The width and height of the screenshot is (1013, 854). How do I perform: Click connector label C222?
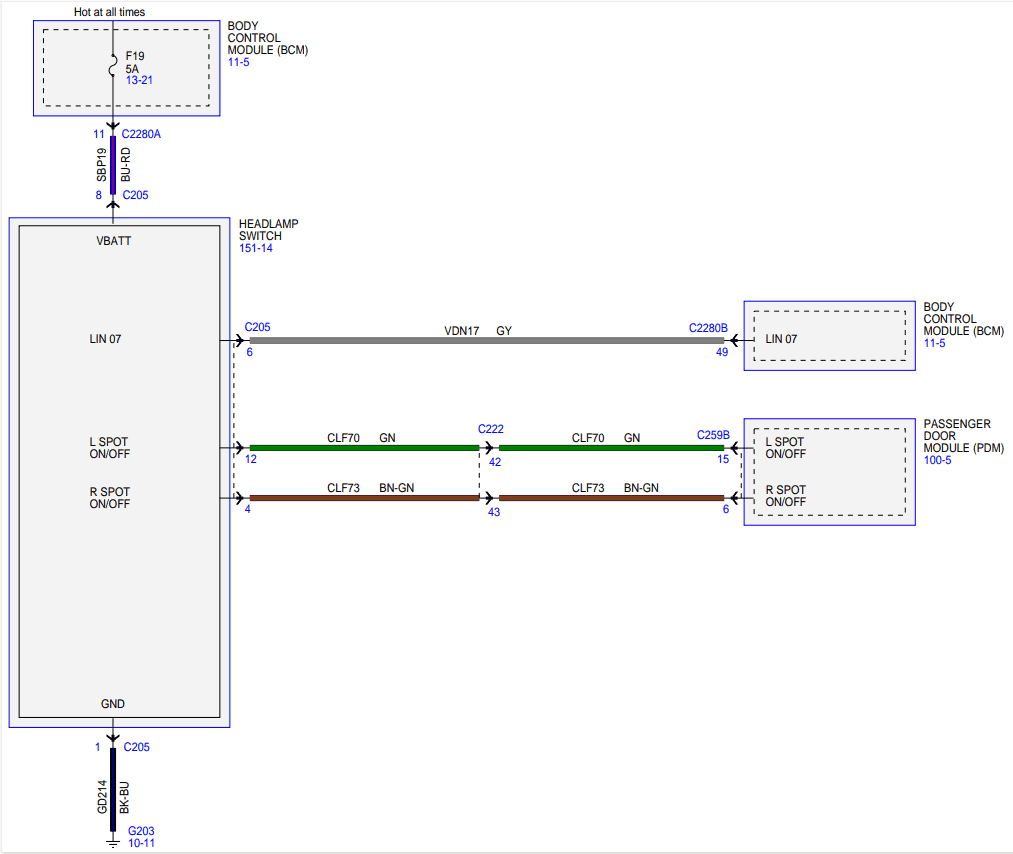[491, 429]
